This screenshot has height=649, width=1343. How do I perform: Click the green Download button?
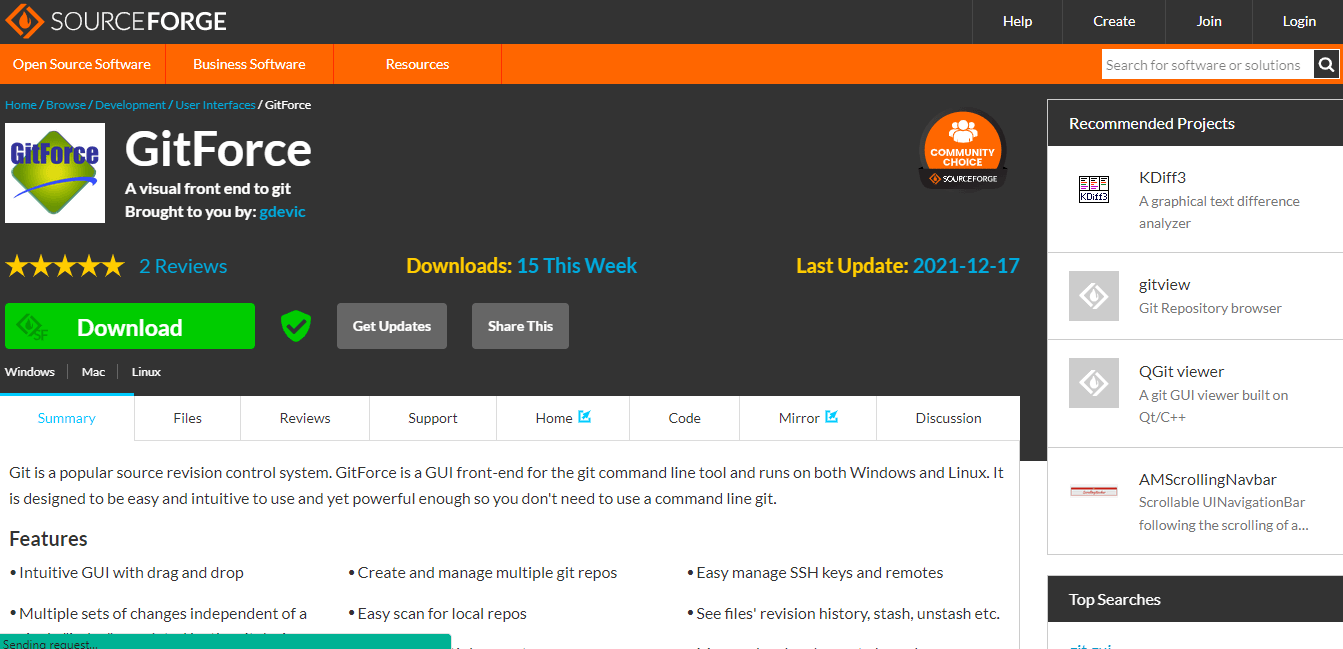(130, 326)
